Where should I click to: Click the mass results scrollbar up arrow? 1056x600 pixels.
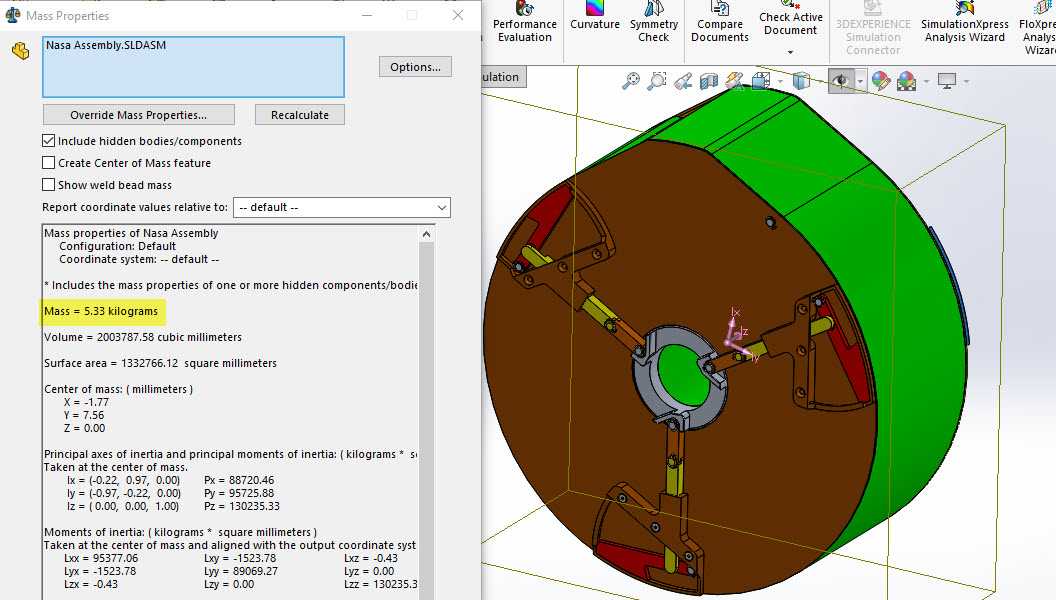pos(426,234)
